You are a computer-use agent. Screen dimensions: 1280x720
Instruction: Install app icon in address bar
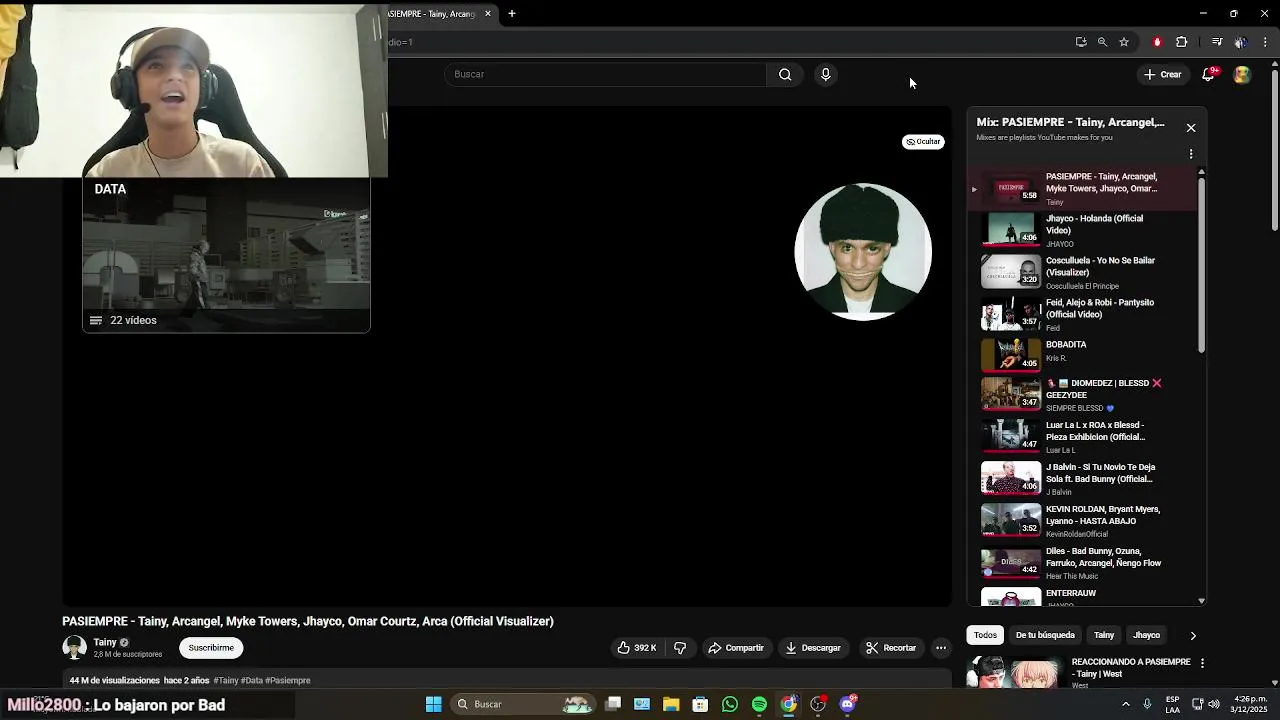[1081, 42]
